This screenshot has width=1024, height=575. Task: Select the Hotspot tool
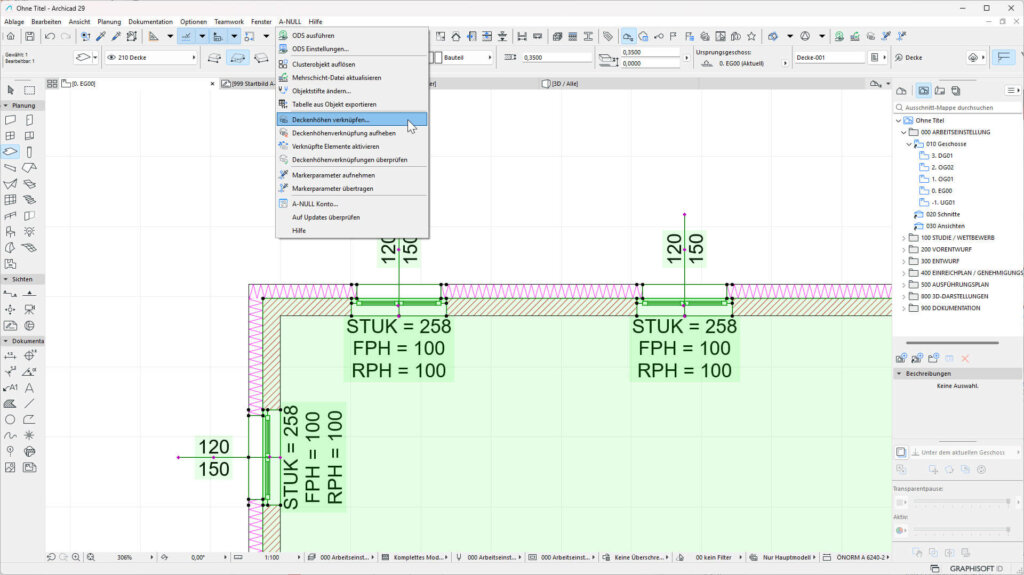tap(29, 435)
